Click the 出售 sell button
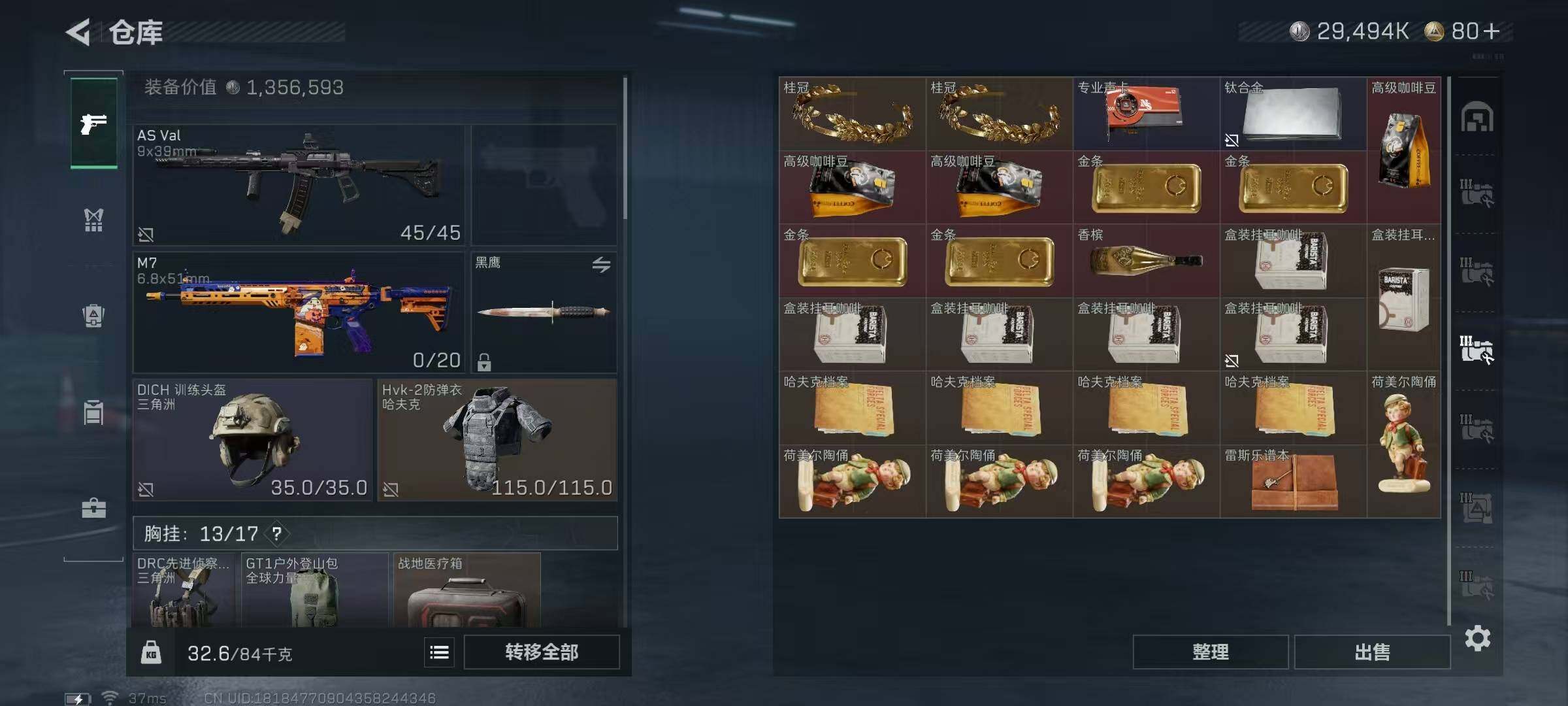The image size is (1568, 706). [x=1372, y=652]
